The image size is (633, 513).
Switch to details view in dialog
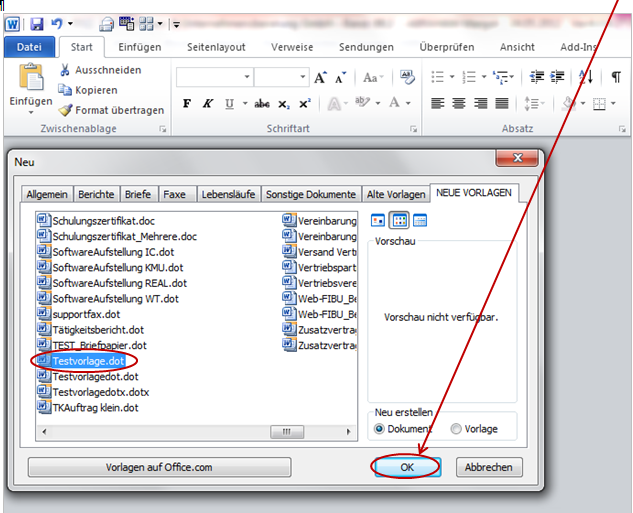click(x=420, y=220)
